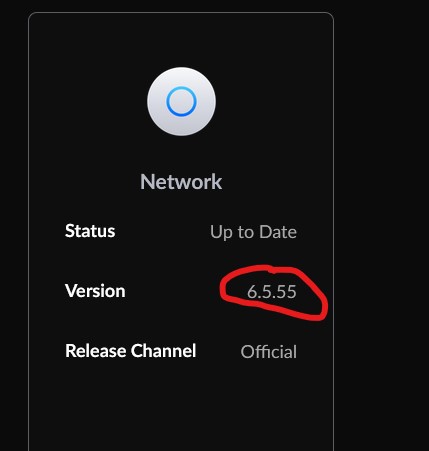Click the dark background right of the card
This screenshot has width=429, height=451.
382,225
